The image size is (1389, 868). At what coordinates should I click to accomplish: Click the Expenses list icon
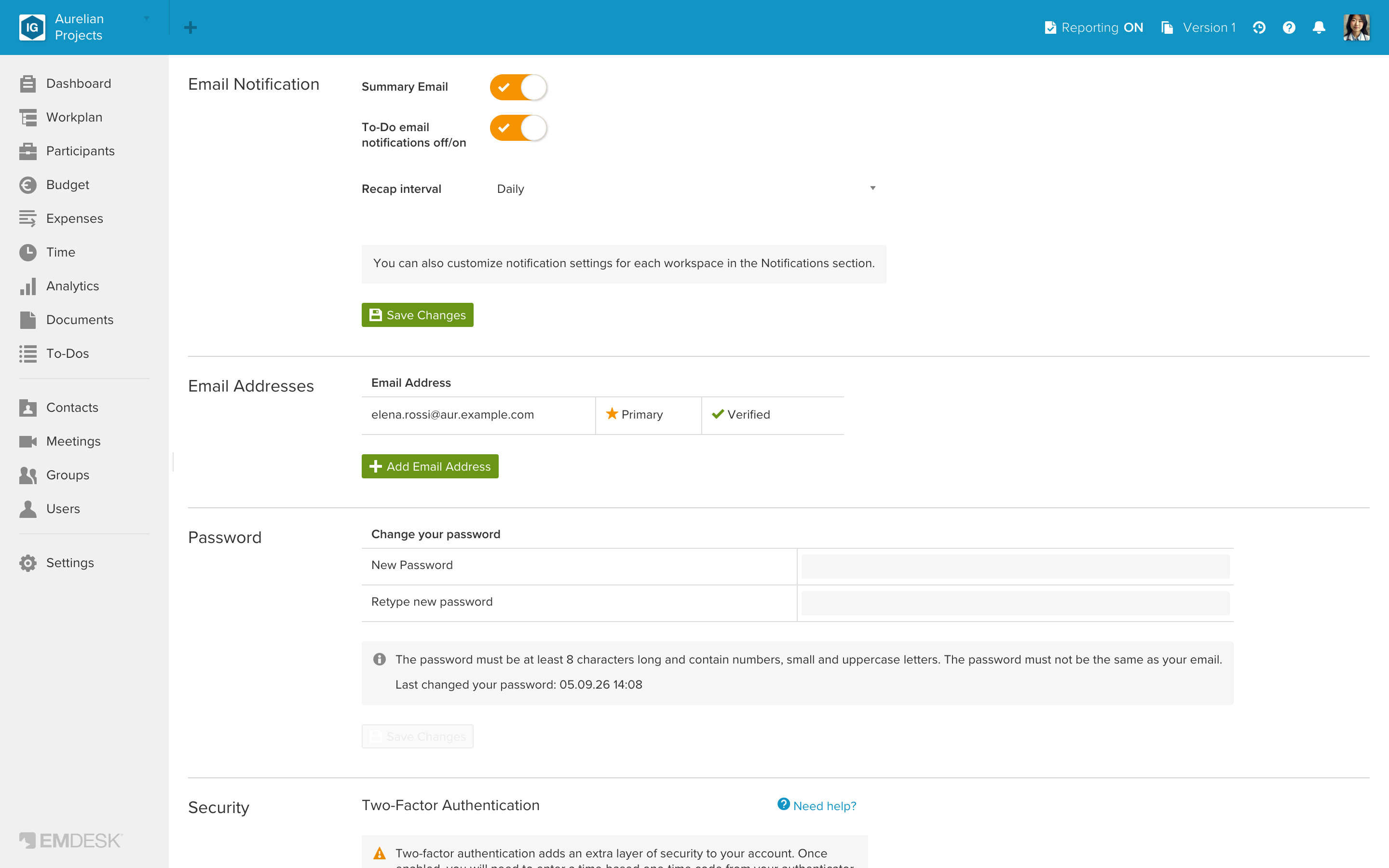point(27,219)
